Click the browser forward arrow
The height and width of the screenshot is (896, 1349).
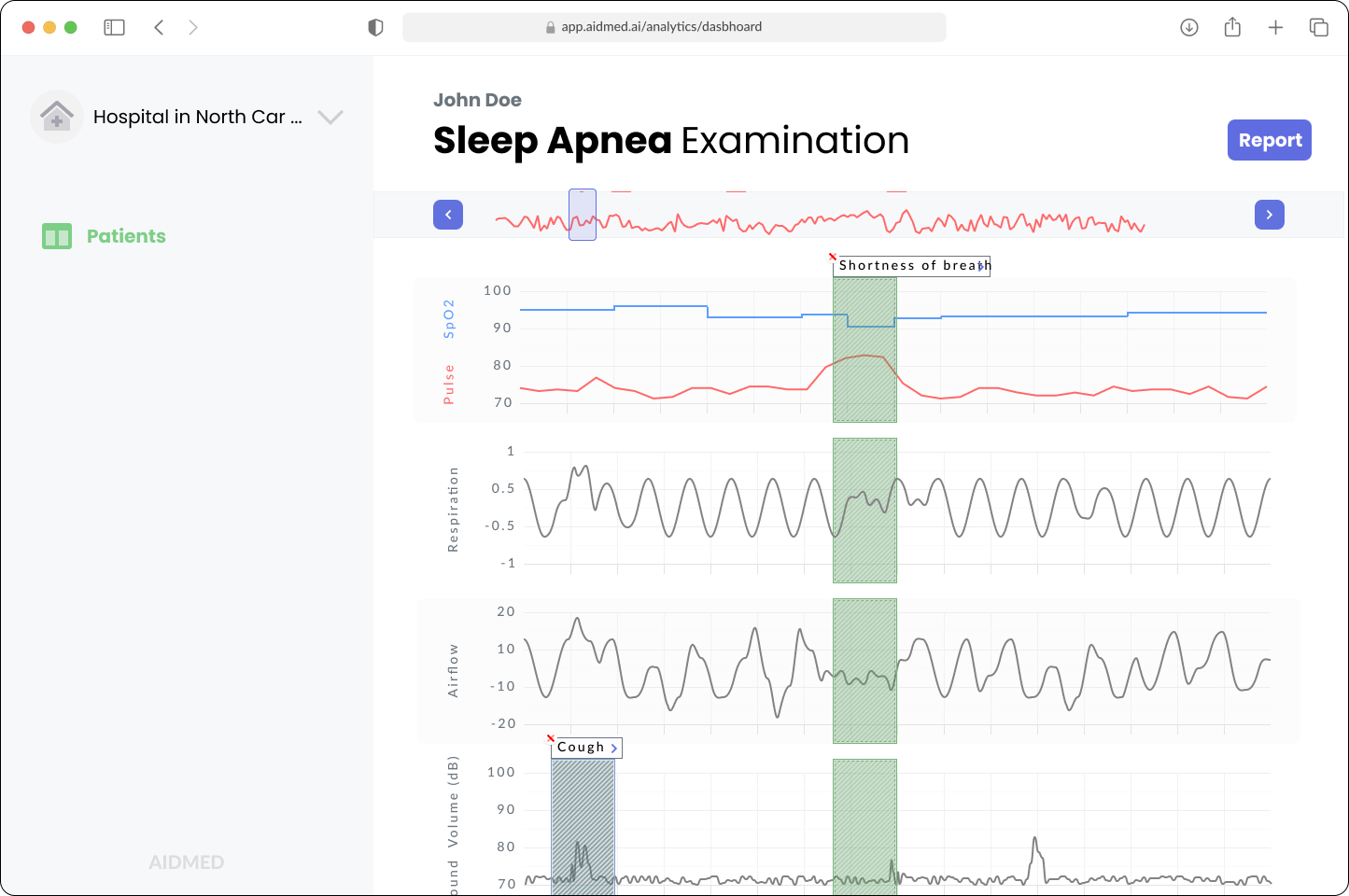192,27
